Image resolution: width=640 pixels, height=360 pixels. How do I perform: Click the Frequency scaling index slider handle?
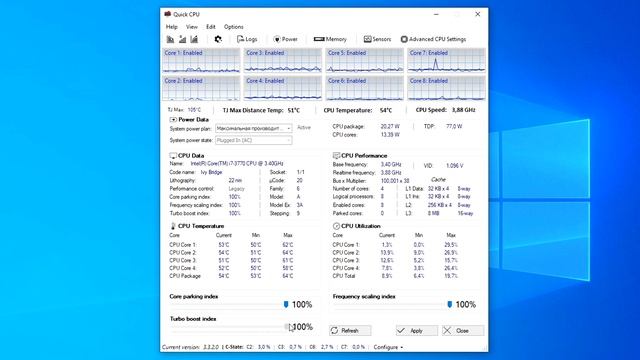[449, 304]
